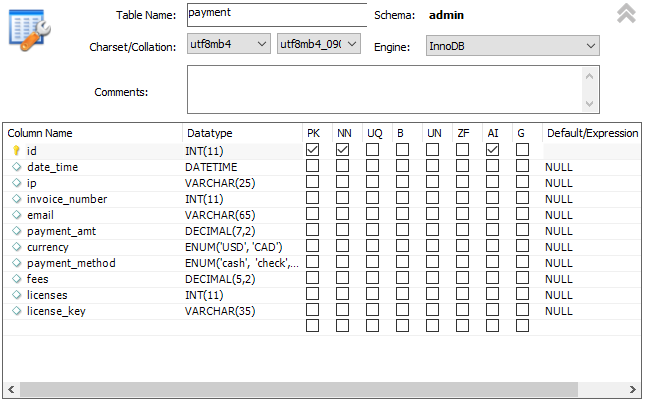Toggle the NN checkbox for email row
The height and width of the screenshot is (402, 645).
(x=342, y=214)
